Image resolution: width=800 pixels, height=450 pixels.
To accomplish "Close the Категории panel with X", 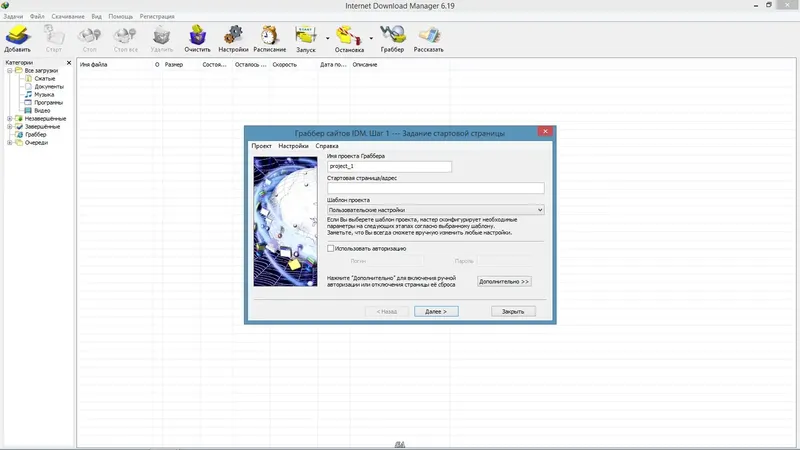I will click(69, 63).
